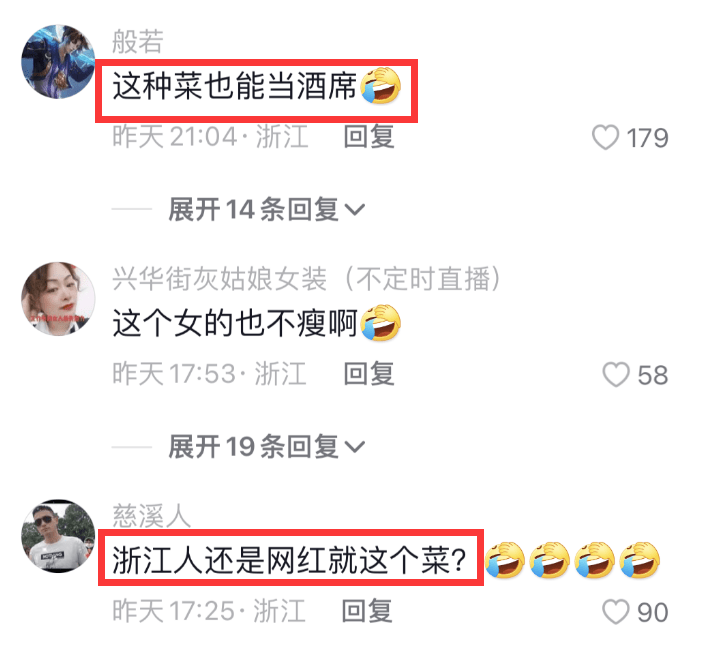Open 般若's profile avatar
The image size is (707, 655).
[58, 61]
